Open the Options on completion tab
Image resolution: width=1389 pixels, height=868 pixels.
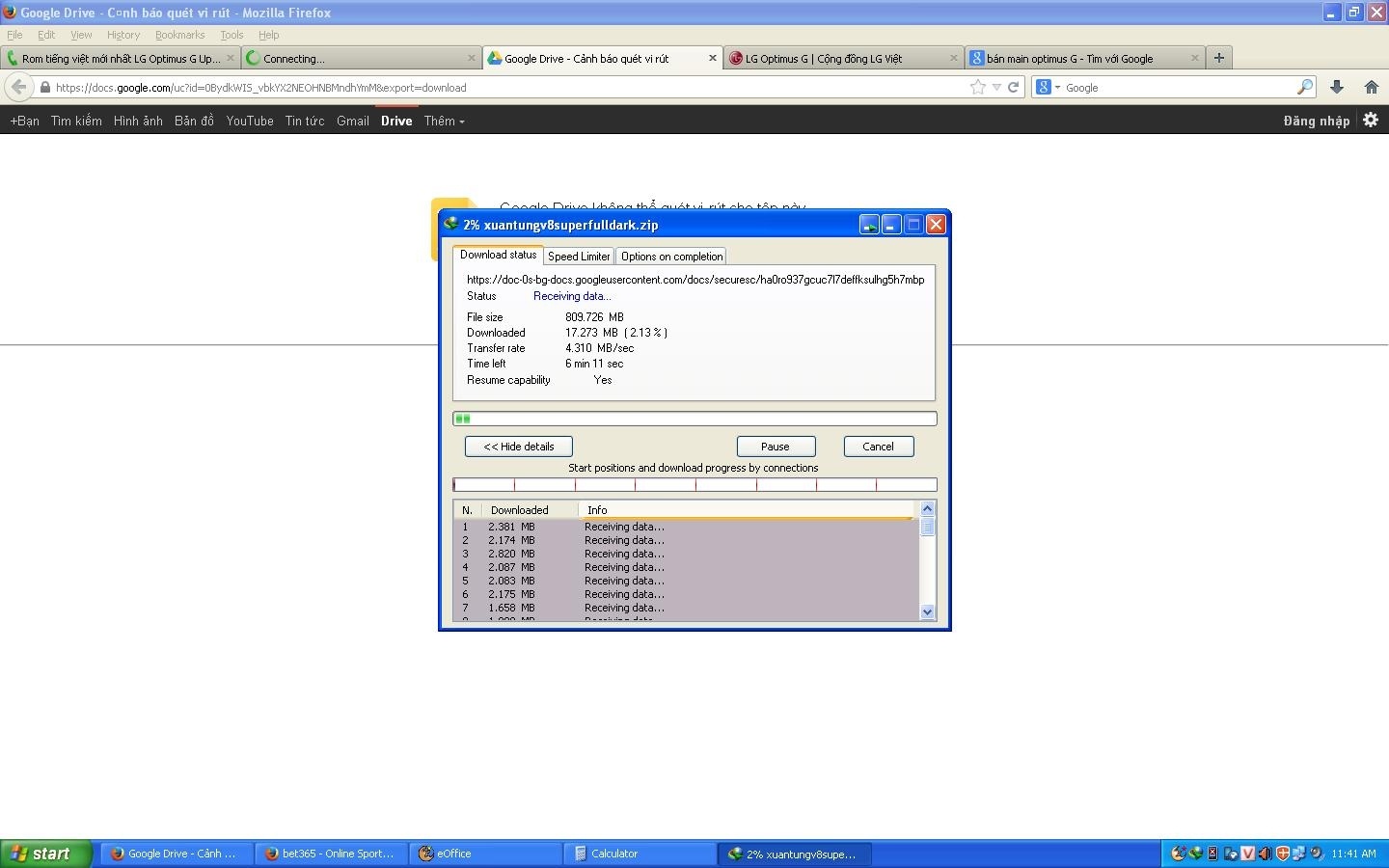tap(671, 257)
